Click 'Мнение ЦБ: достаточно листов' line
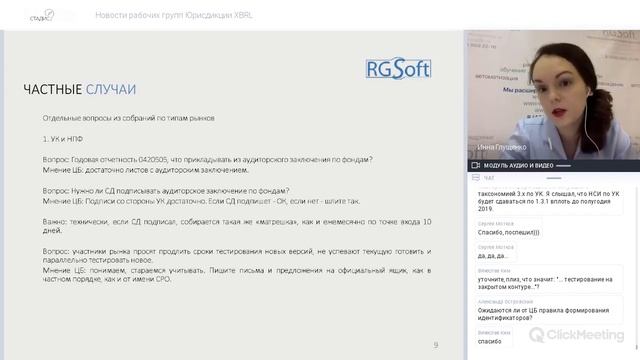 [x=145, y=170]
